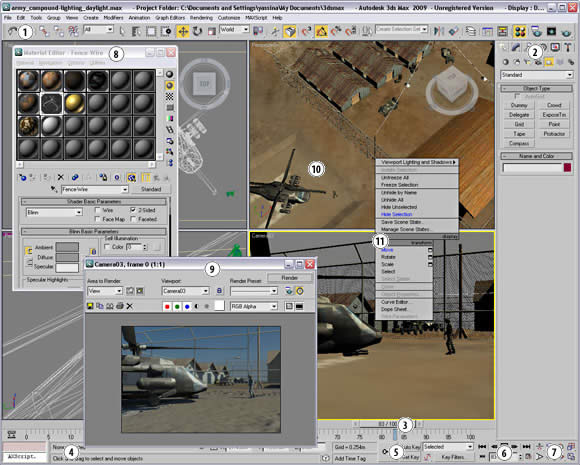Open the File menu
580x465 pixels.
point(8,18)
